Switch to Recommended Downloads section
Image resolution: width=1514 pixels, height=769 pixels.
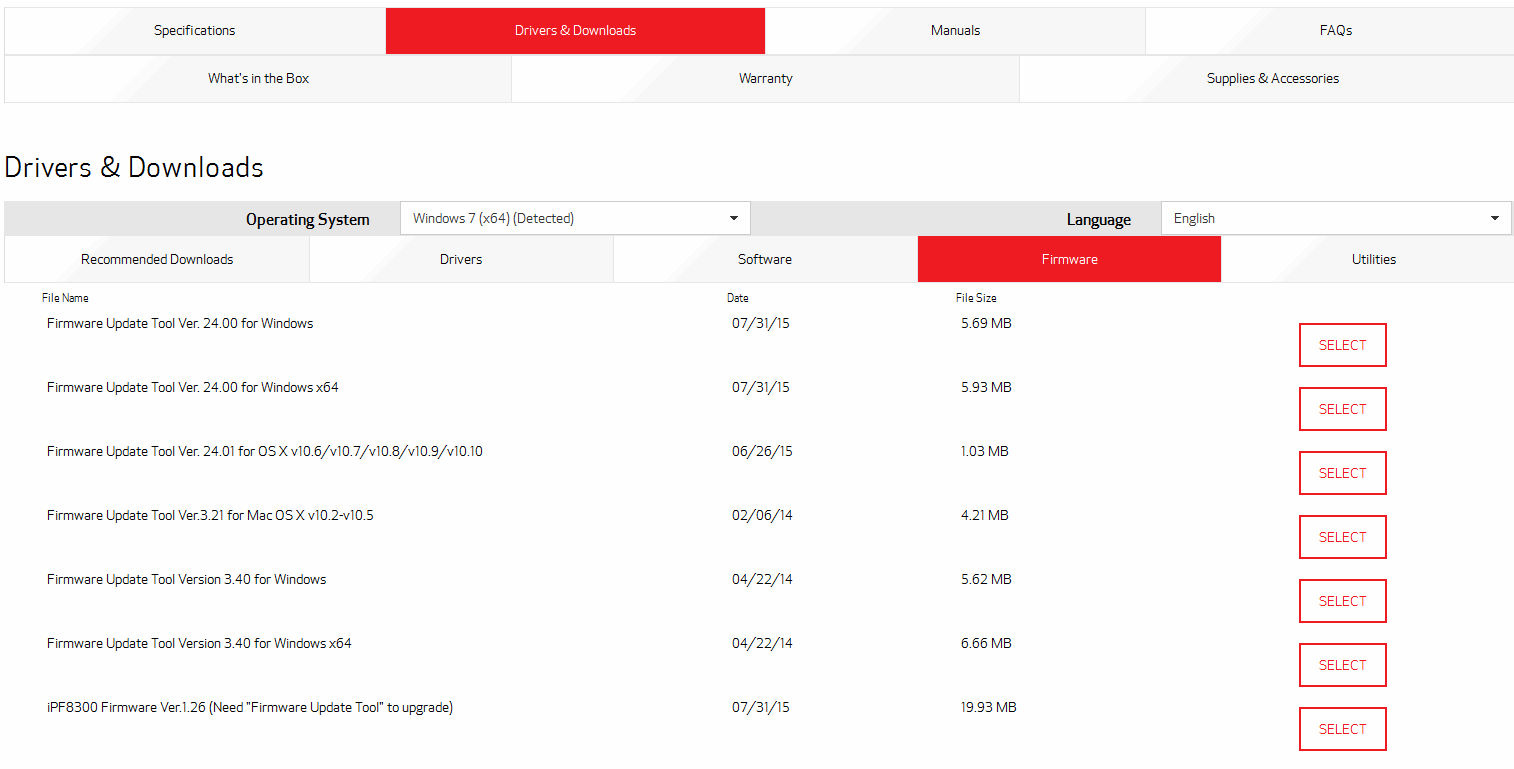tap(156, 258)
